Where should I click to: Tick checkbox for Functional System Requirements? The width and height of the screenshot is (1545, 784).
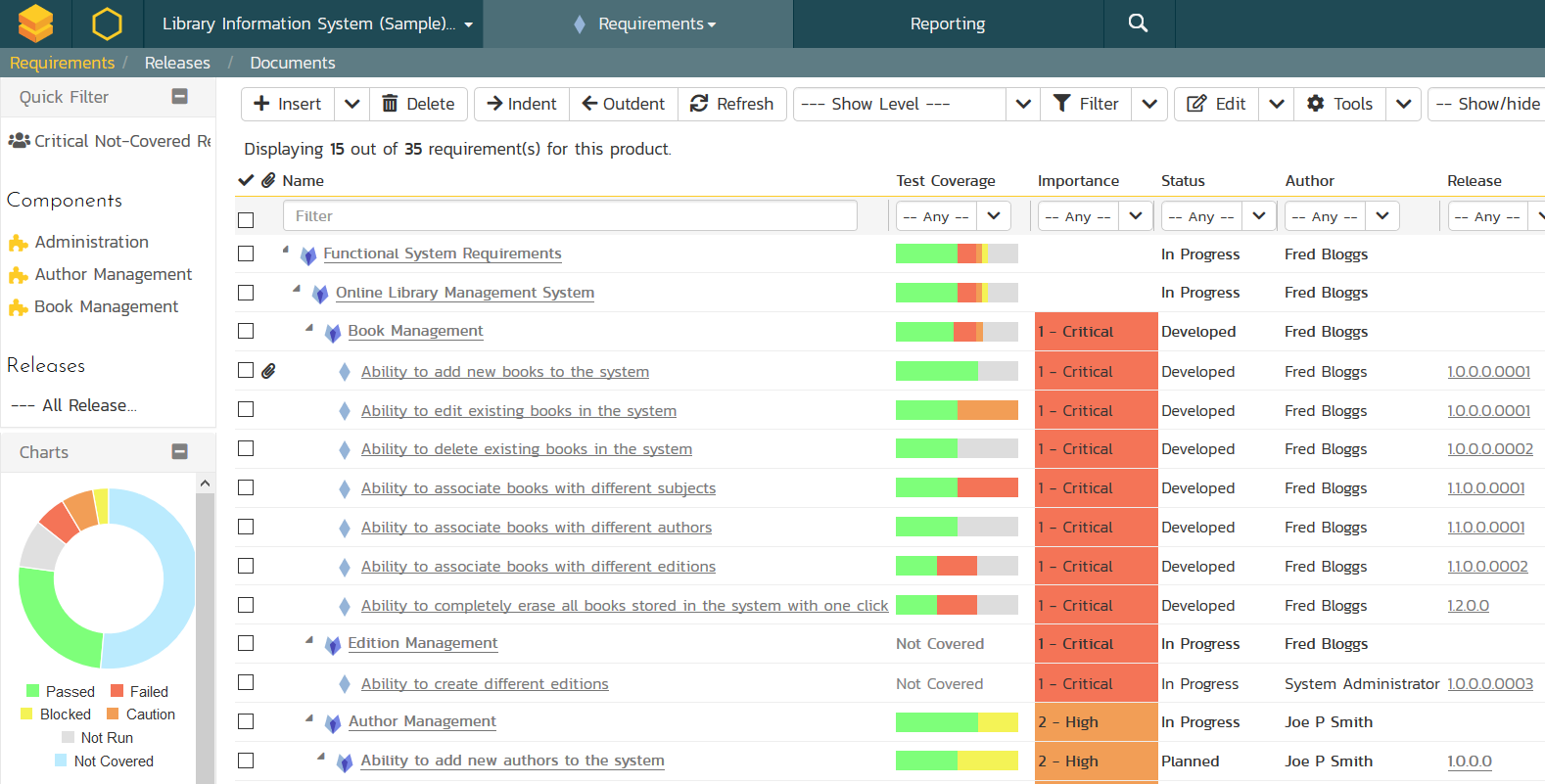pyautogui.click(x=246, y=254)
